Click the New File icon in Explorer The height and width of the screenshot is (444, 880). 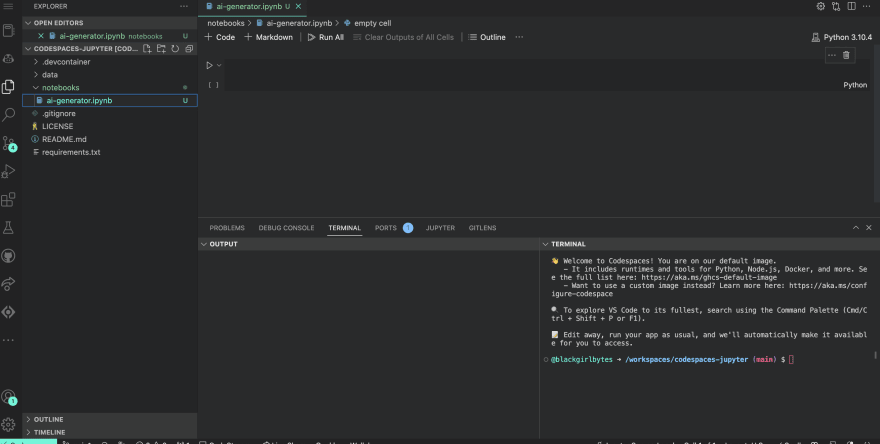pos(149,48)
